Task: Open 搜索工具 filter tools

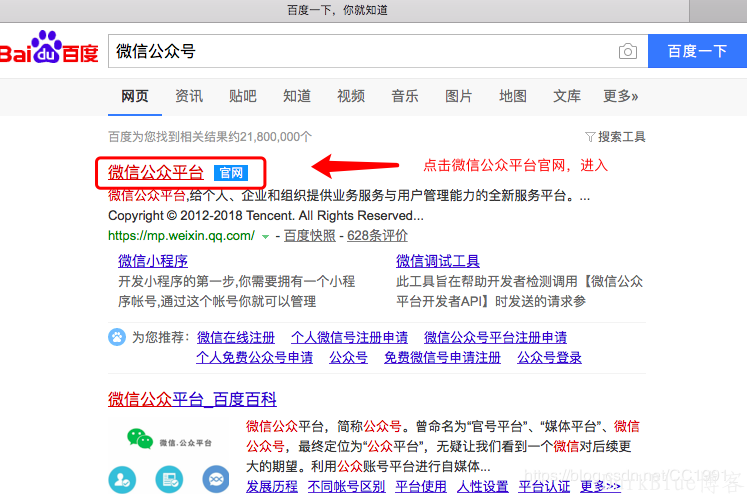Action: point(621,137)
